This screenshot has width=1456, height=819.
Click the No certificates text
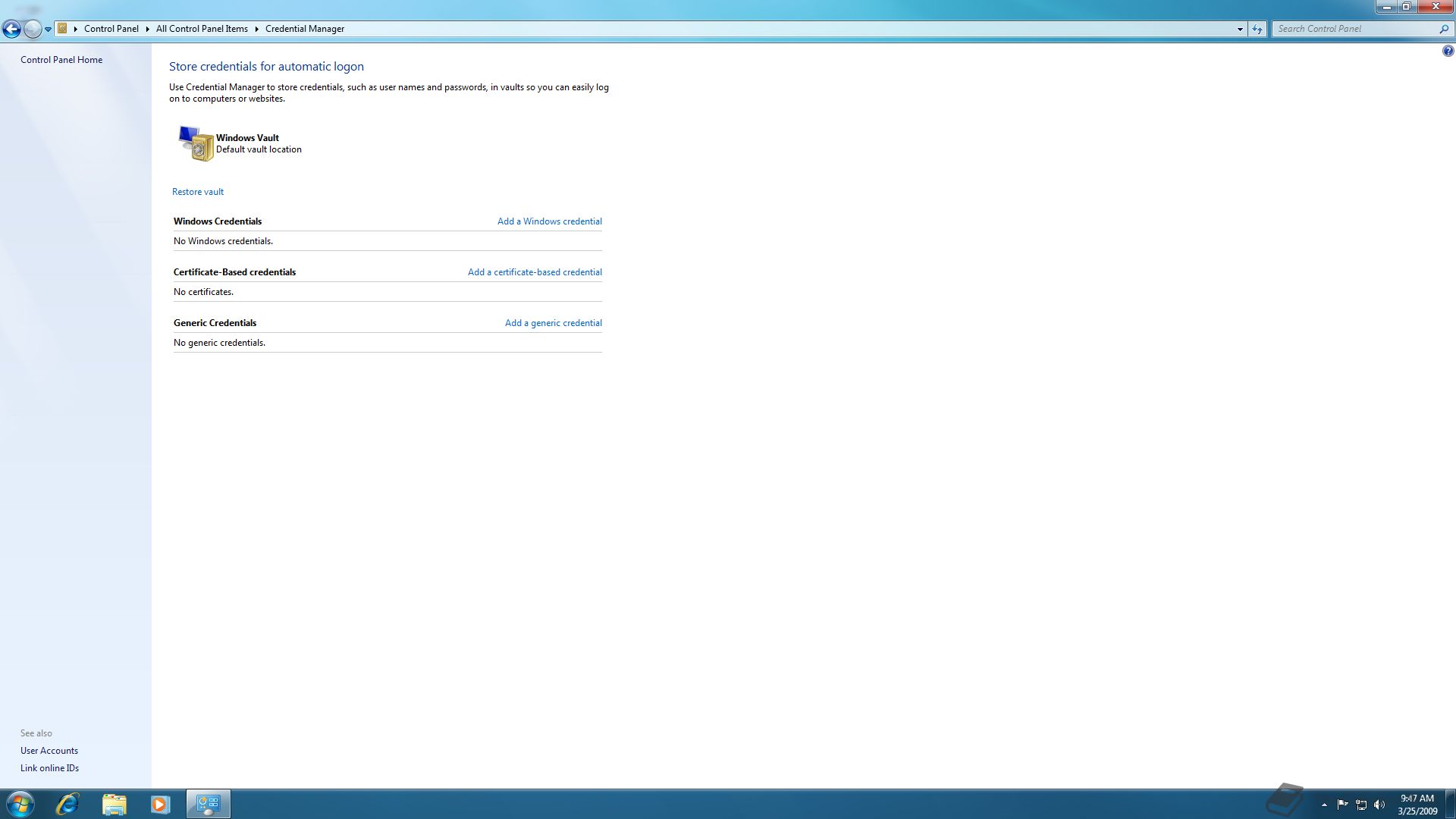(203, 292)
